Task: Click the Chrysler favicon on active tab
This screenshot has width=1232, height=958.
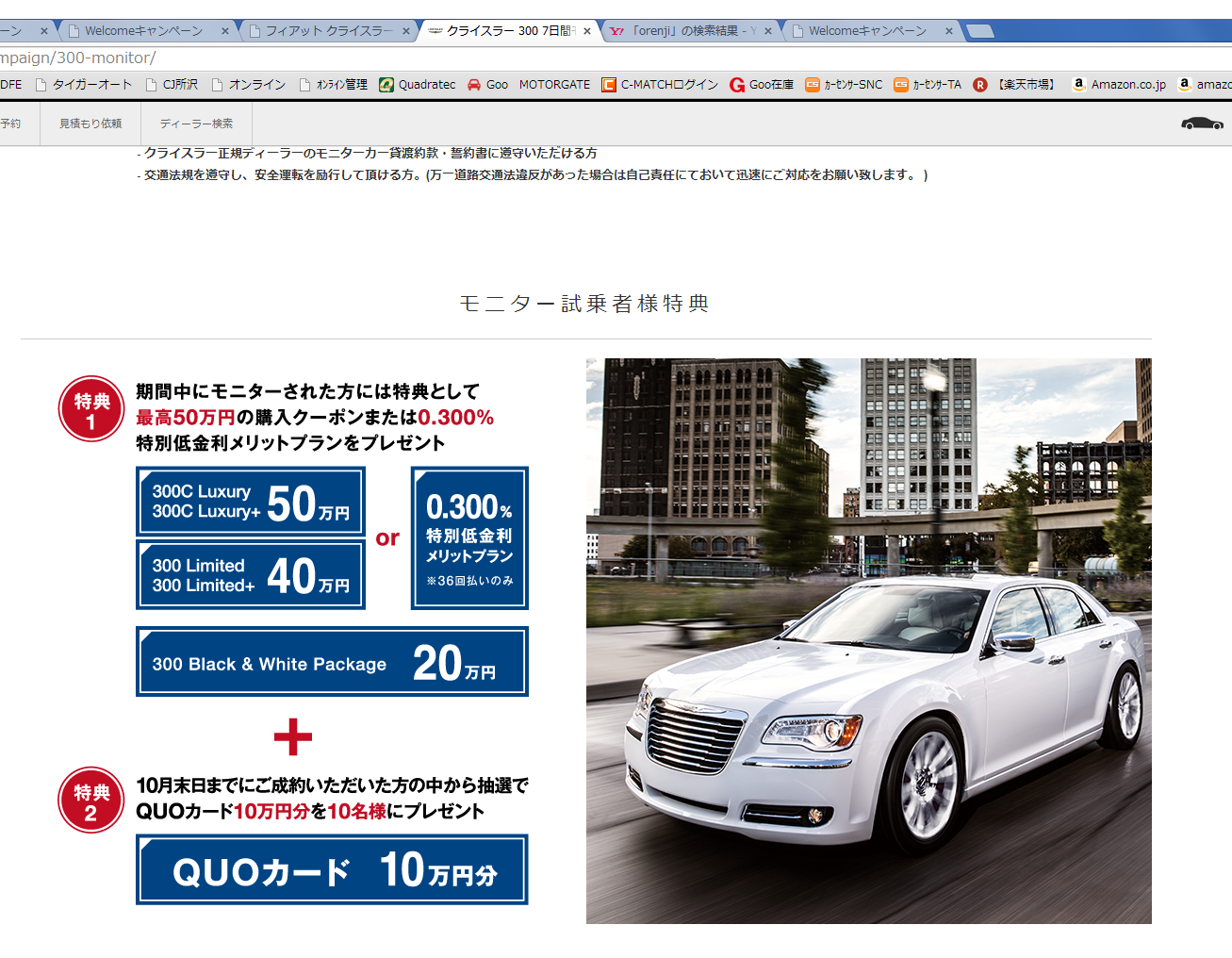Action: point(435,31)
